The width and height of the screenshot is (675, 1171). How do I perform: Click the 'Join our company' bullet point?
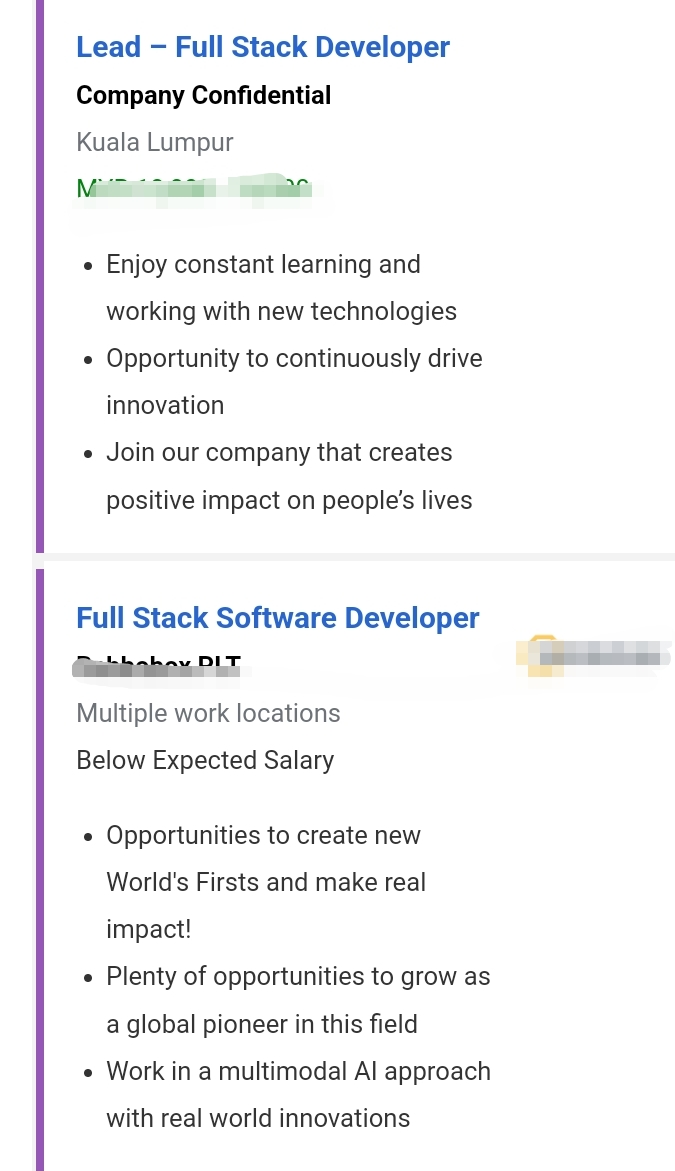(279, 452)
